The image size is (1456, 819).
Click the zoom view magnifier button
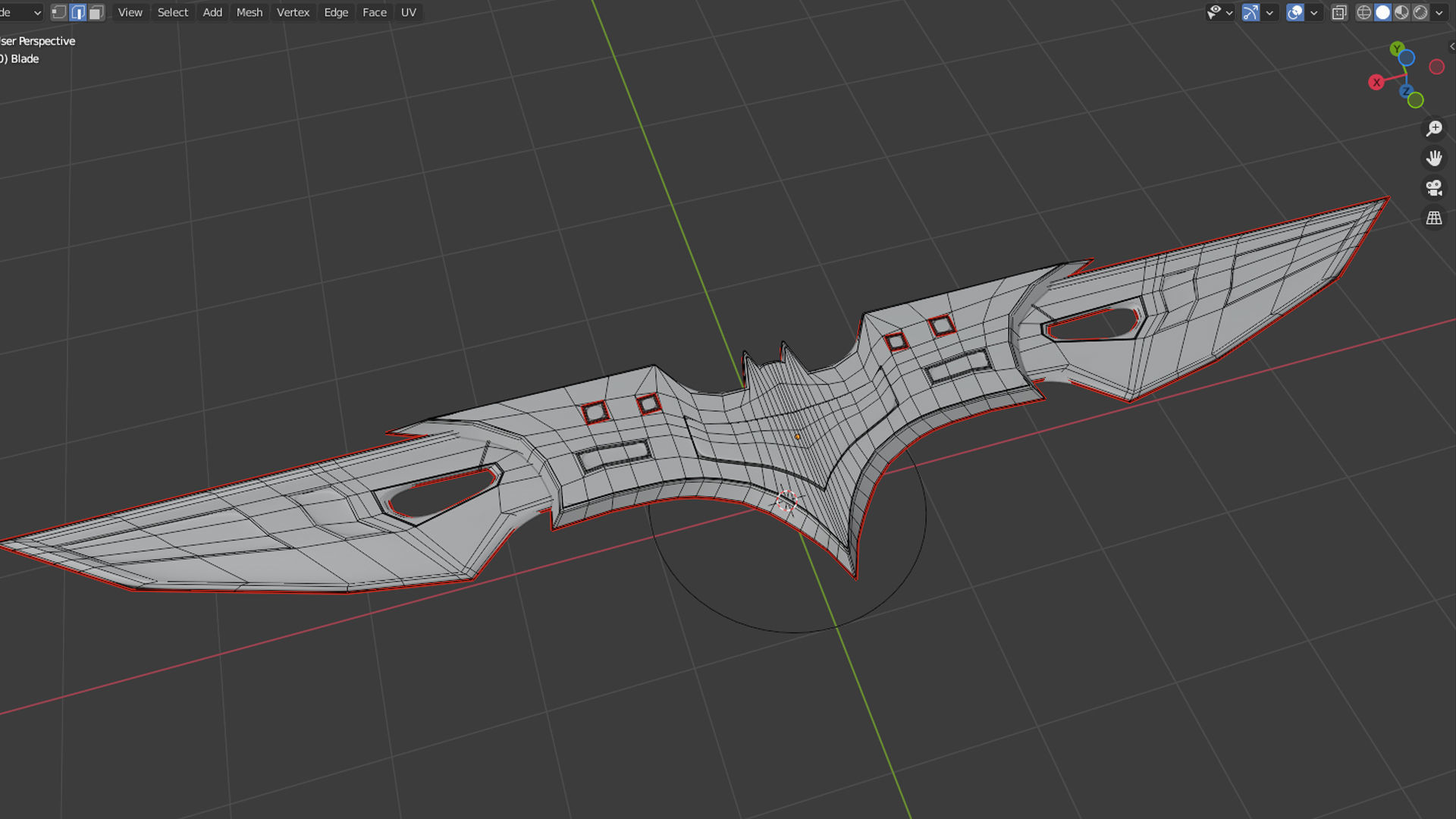[1434, 128]
